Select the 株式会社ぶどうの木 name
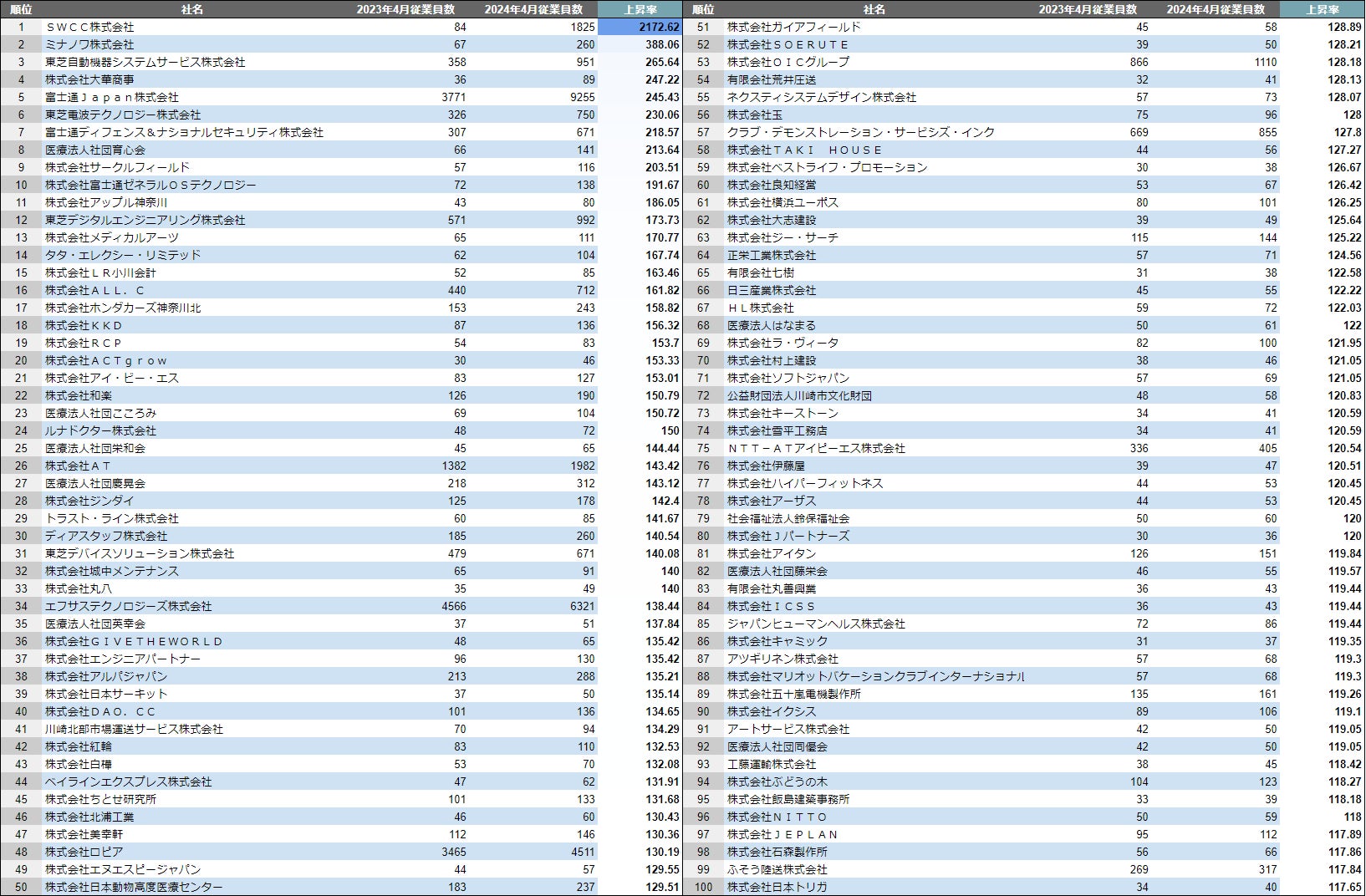Image resolution: width=1366 pixels, height=896 pixels. (777, 781)
